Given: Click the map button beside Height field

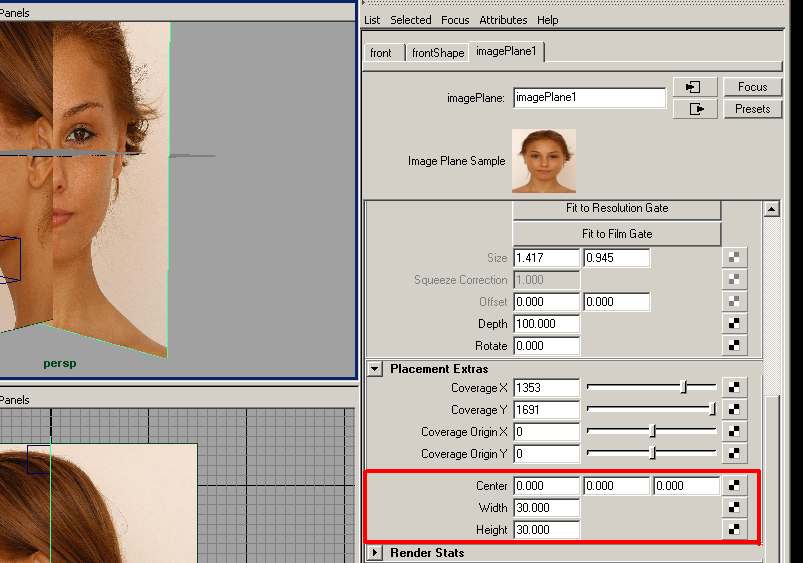Looking at the screenshot, I should (x=734, y=530).
